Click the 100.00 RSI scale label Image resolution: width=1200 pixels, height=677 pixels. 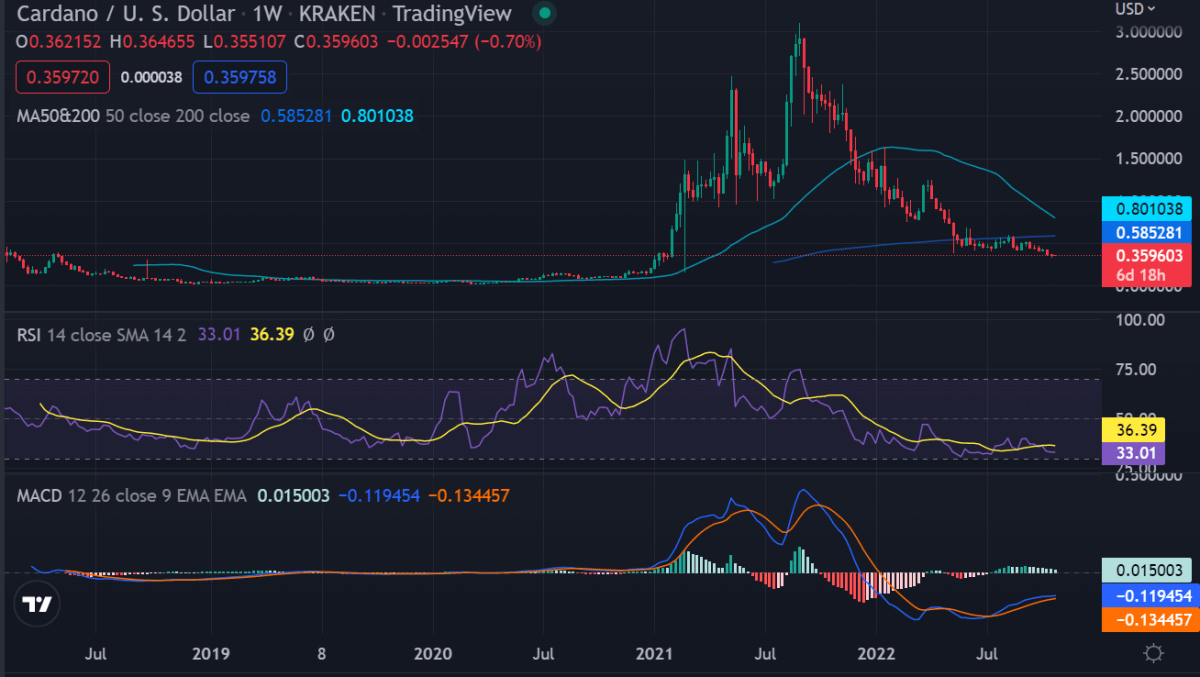coord(1142,321)
